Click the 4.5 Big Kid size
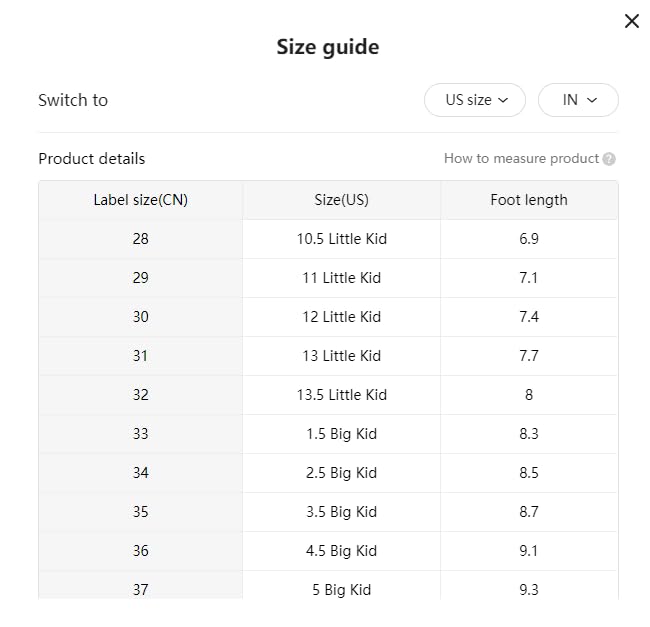The image size is (650, 627). point(341,551)
